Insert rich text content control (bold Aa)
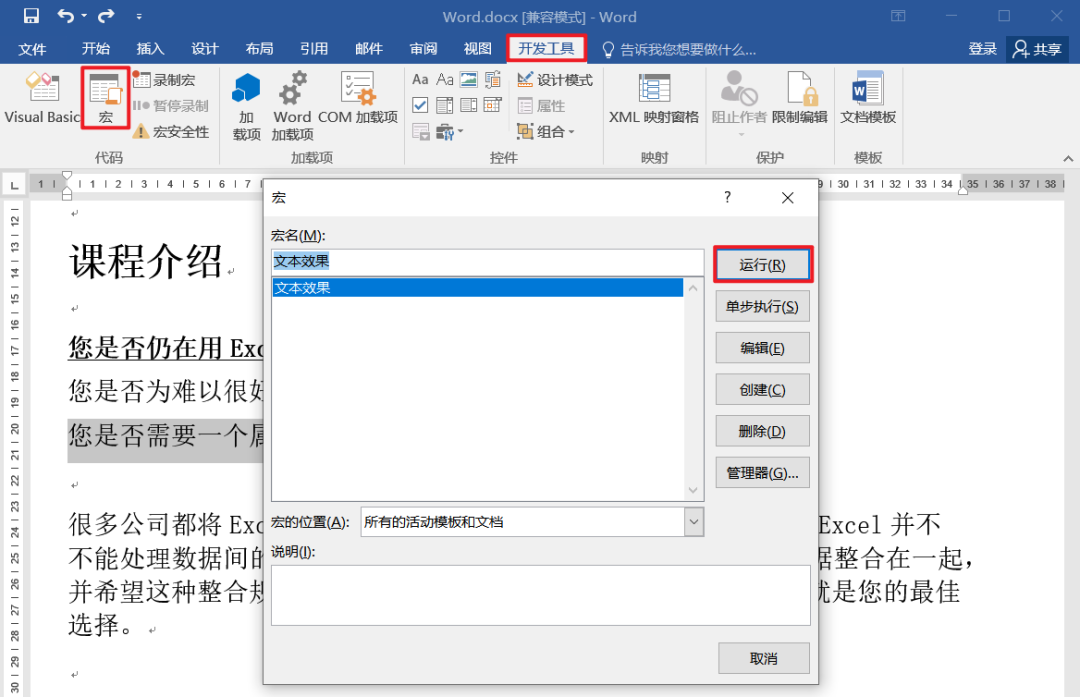 click(x=420, y=79)
